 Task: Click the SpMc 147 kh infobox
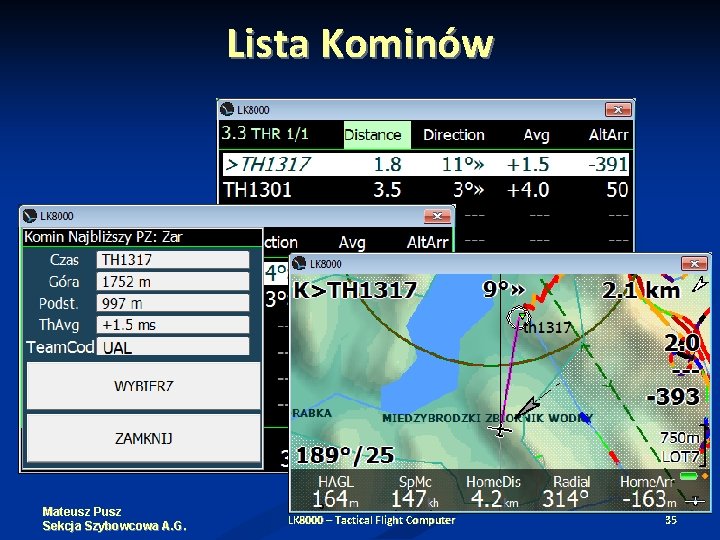tap(415, 492)
